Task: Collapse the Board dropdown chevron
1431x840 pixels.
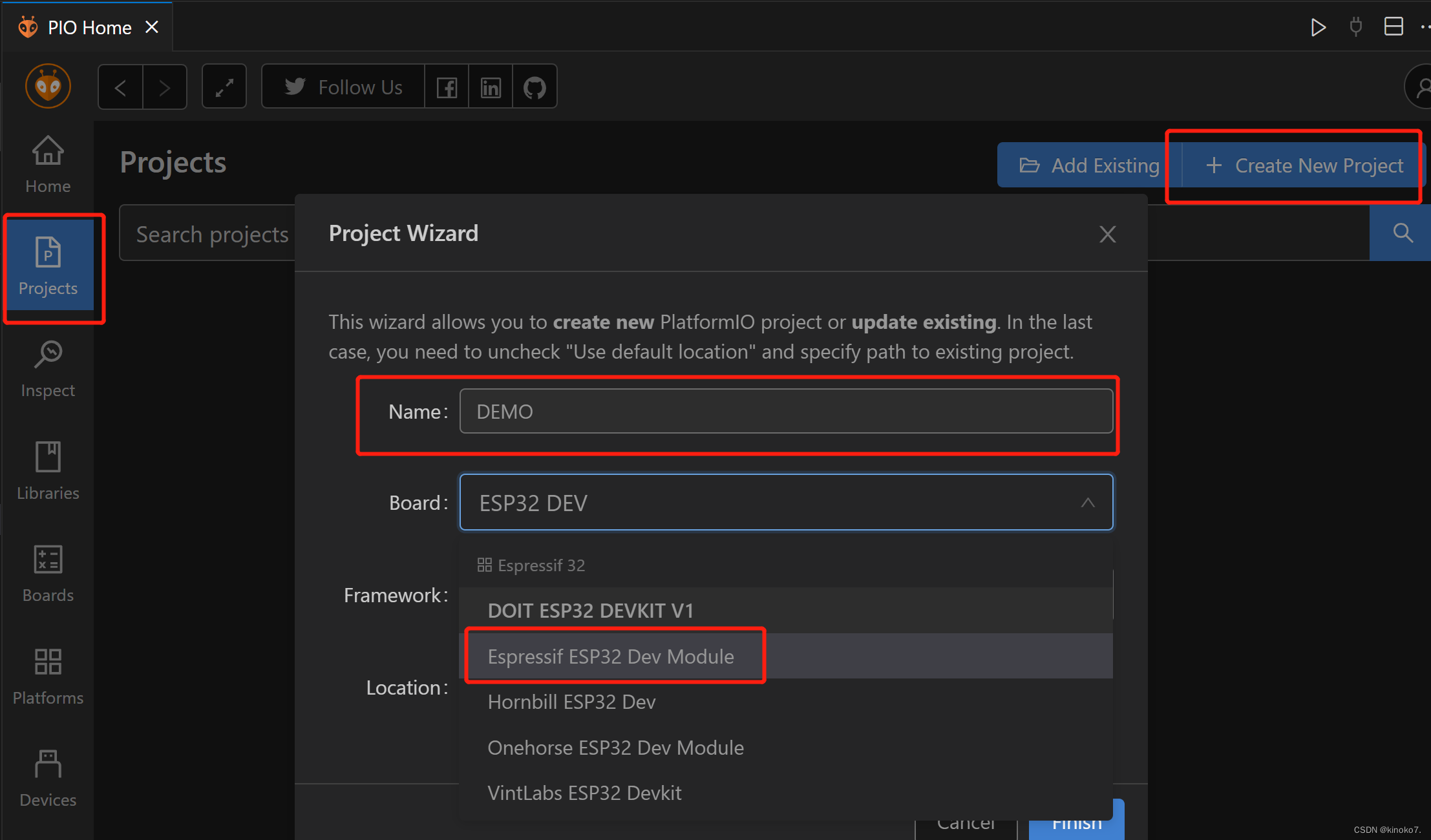Action: (x=1088, y=503)
